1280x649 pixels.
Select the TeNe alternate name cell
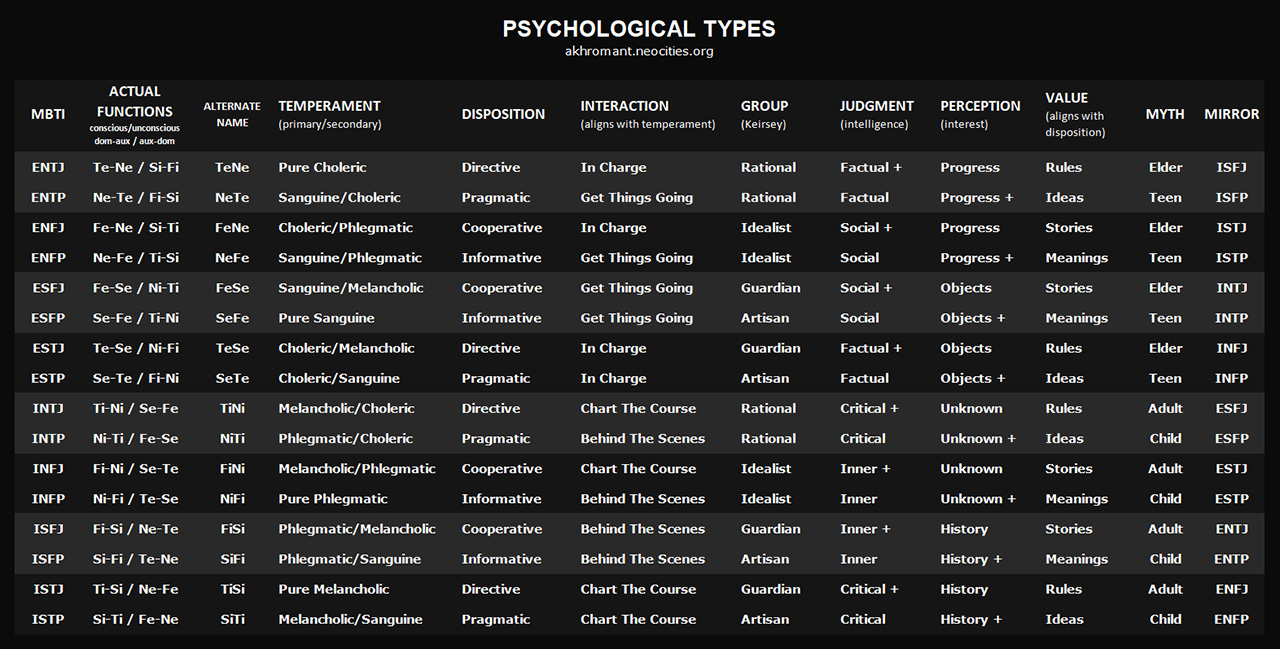[x=232, y=167]
